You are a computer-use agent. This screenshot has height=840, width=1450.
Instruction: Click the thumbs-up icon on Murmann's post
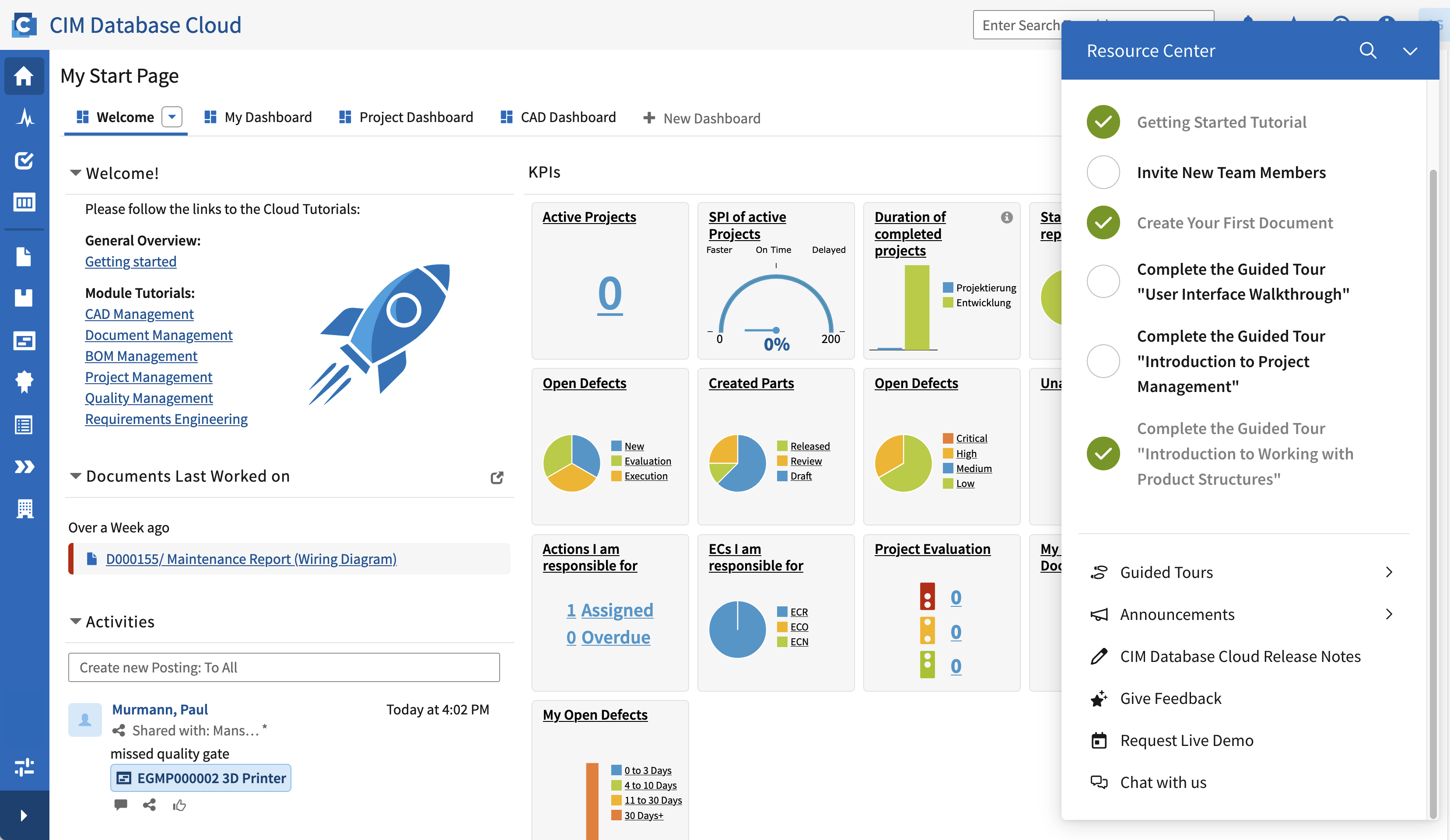click(x=179, y=805)
